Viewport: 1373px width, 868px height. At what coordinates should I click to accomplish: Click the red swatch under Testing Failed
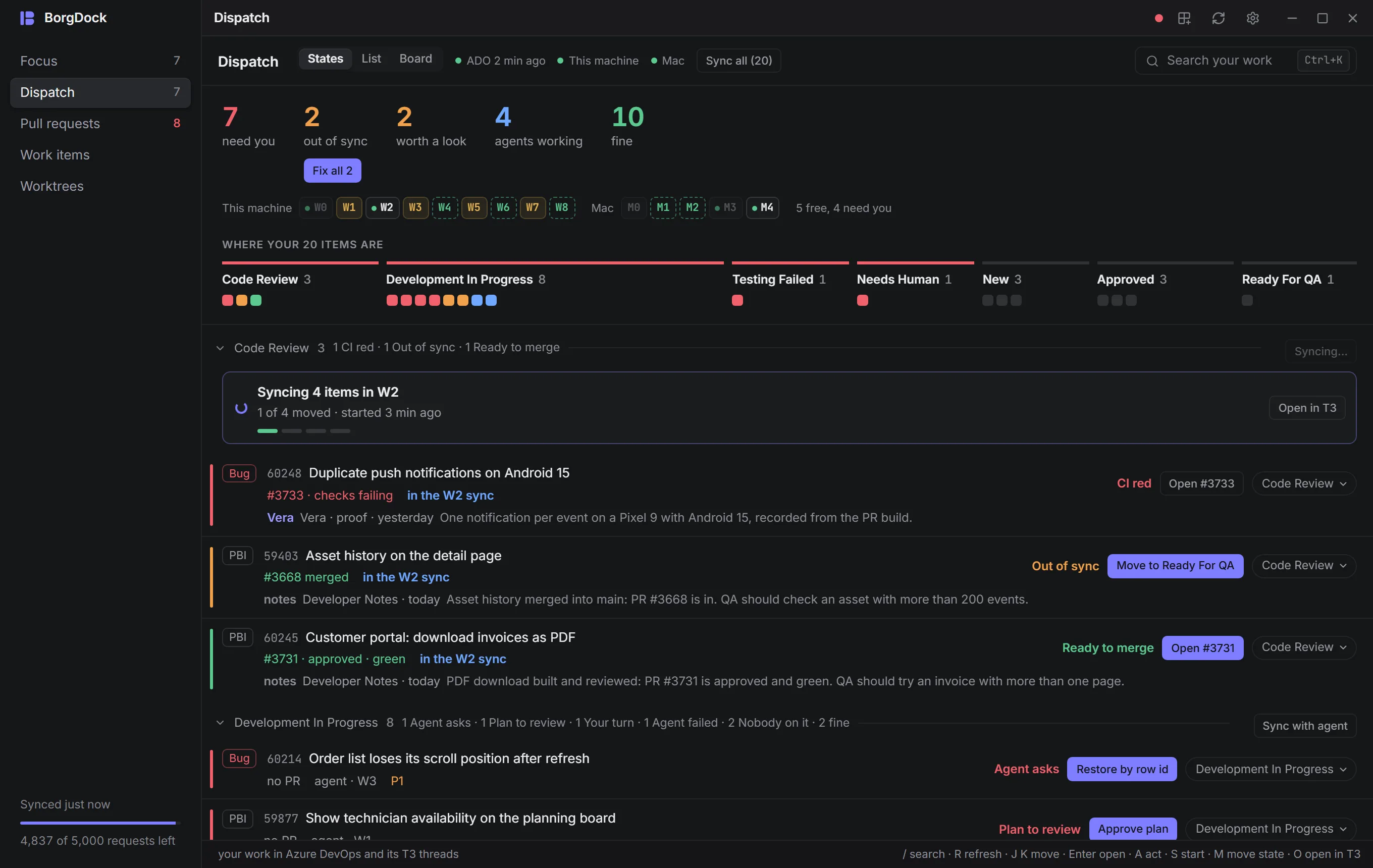tap(737, 300)
